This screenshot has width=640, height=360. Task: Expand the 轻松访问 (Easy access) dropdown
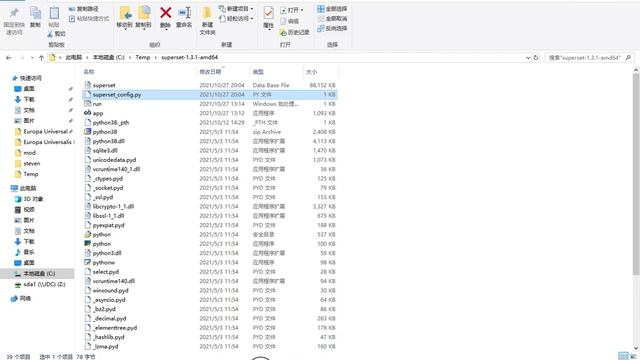click(x=236, y=19)
